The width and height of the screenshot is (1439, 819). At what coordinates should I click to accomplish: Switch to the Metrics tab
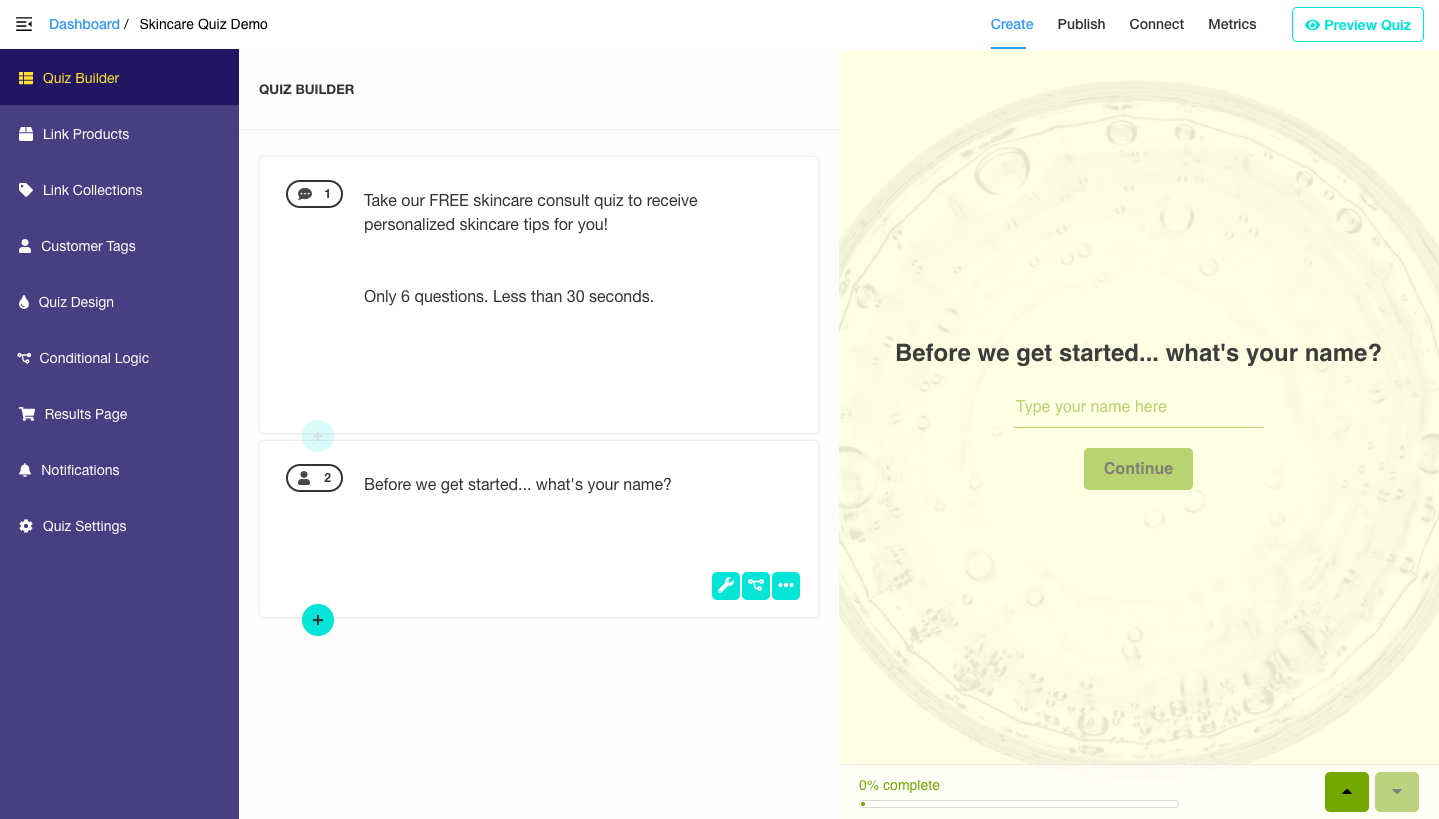click(x=1232, y=24)
